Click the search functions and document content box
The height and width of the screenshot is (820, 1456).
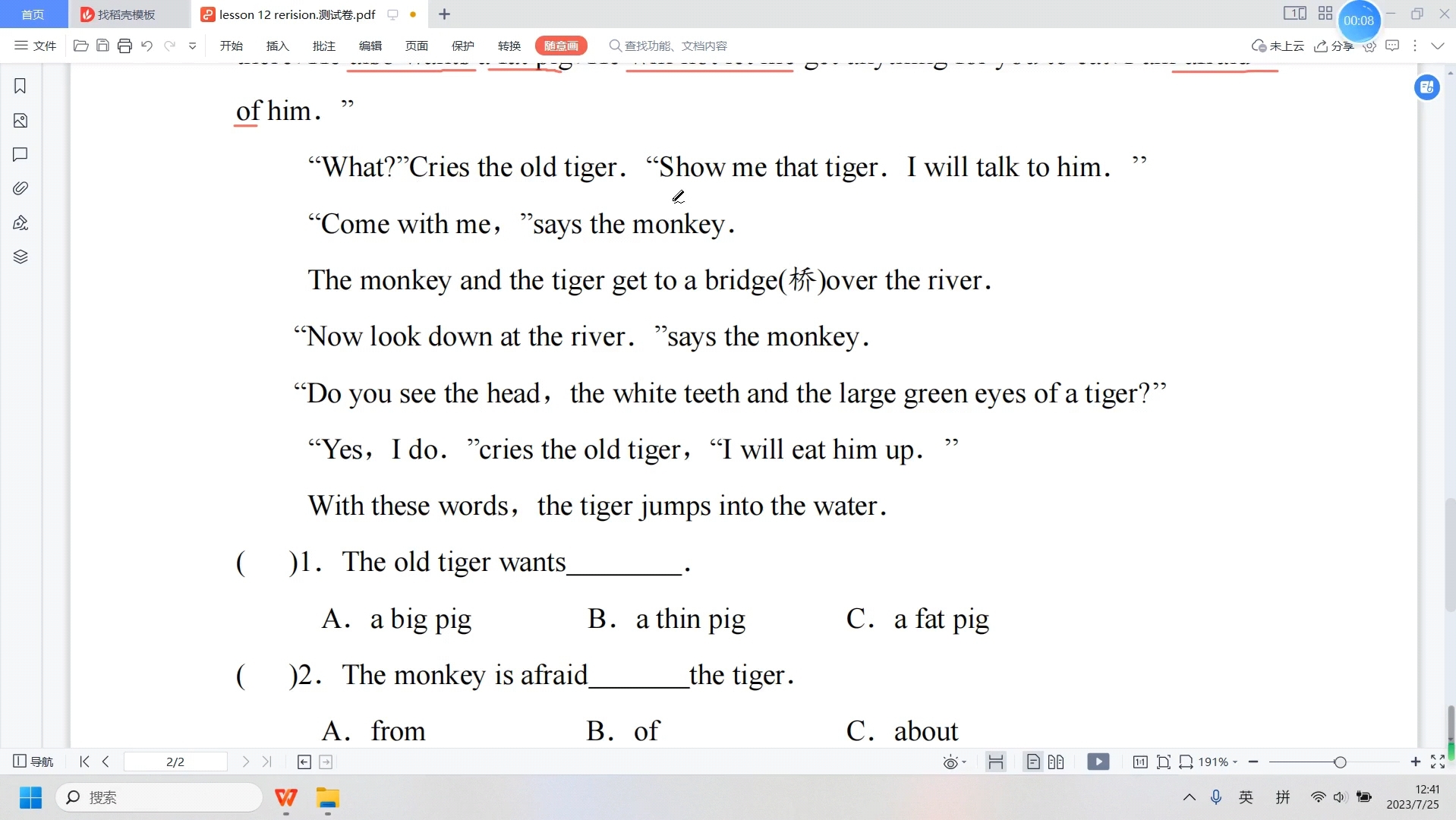(x=669, y=46)
